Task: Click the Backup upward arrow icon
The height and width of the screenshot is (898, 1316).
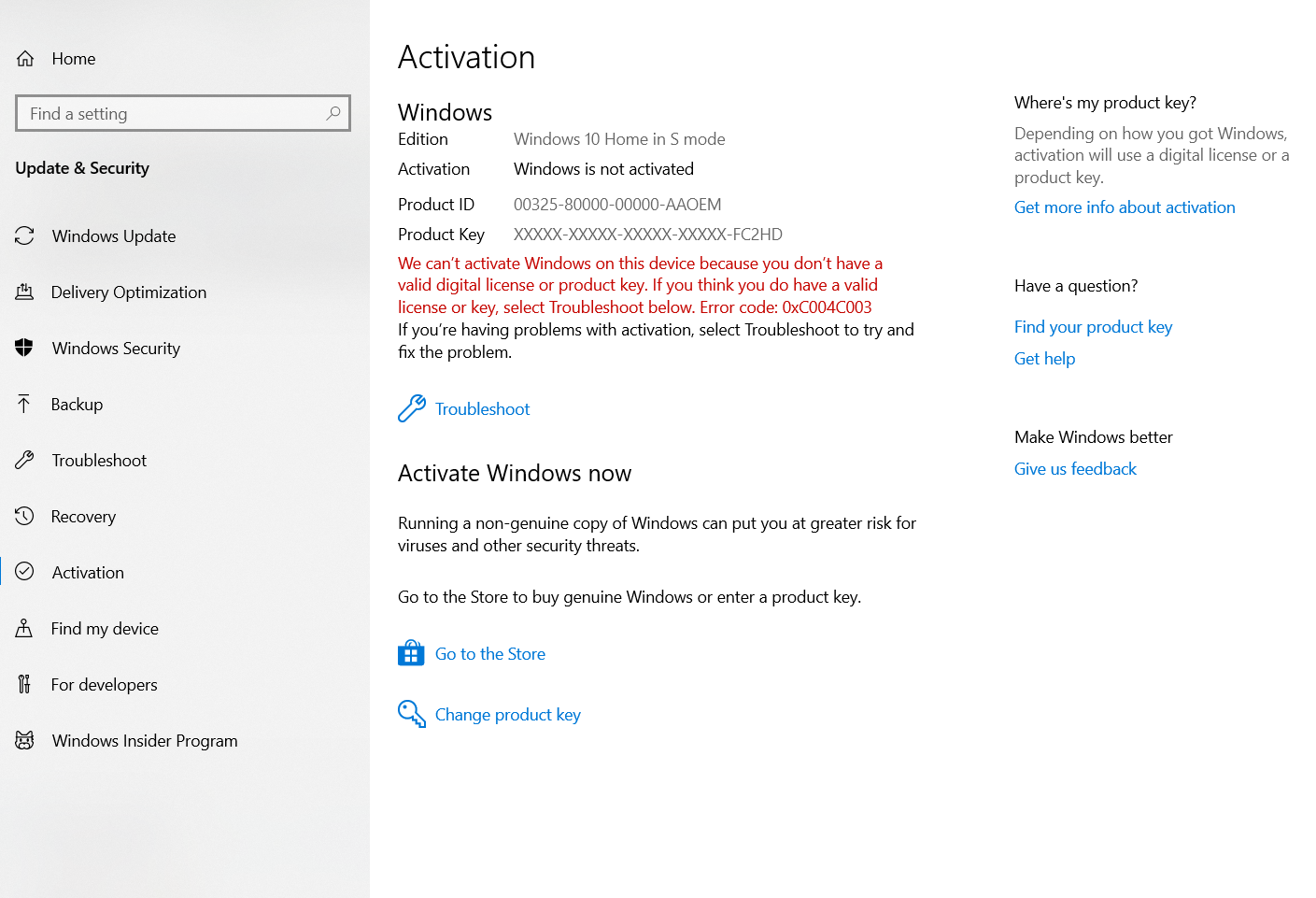Action: [24, 404]
